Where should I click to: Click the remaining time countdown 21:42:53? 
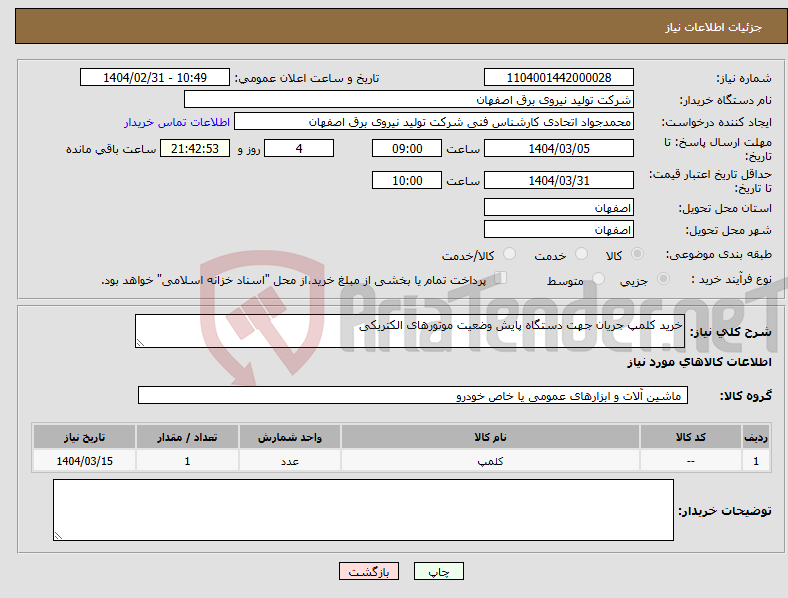195,148
